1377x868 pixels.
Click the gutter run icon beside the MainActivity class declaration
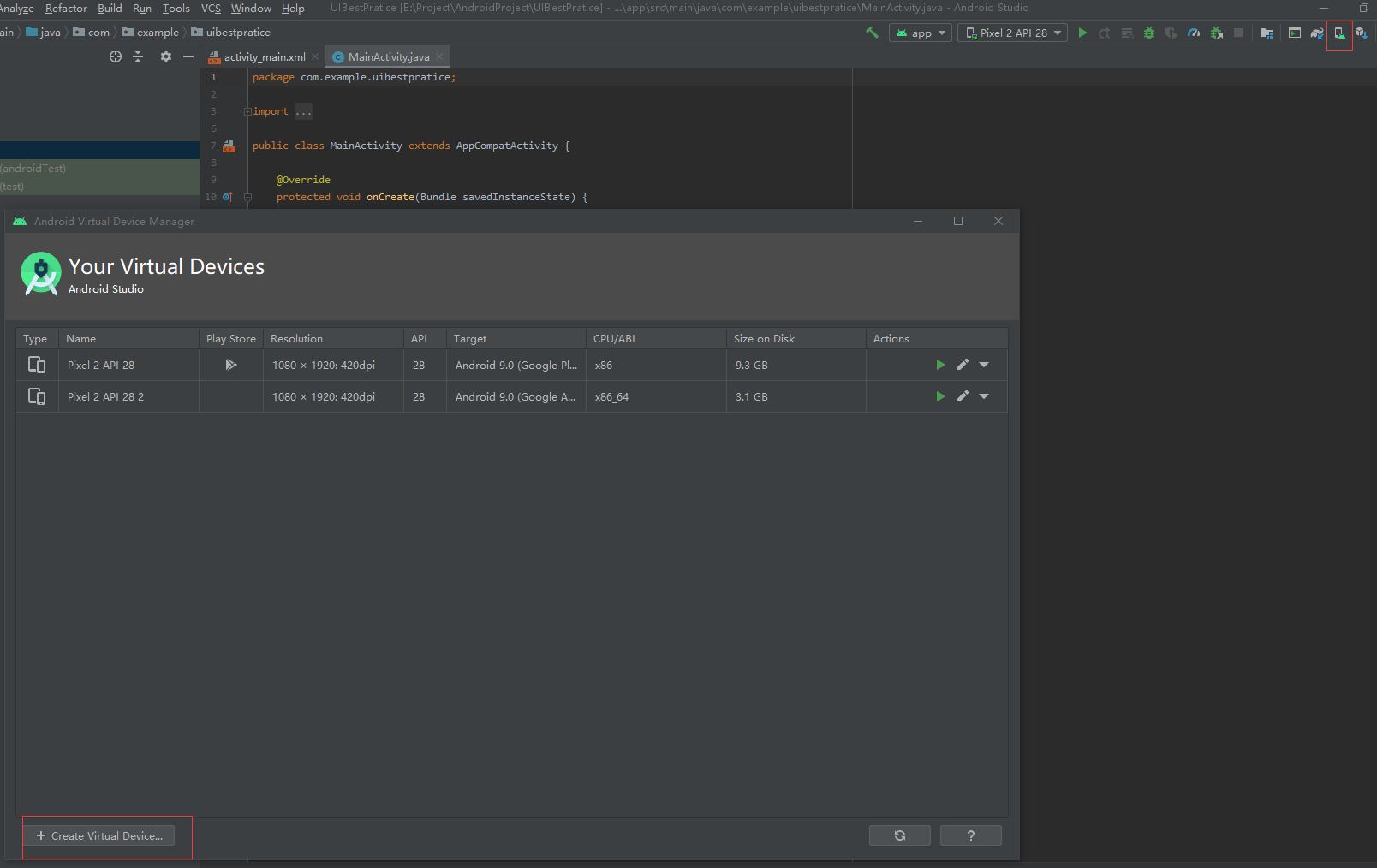[x=229, y=146]
